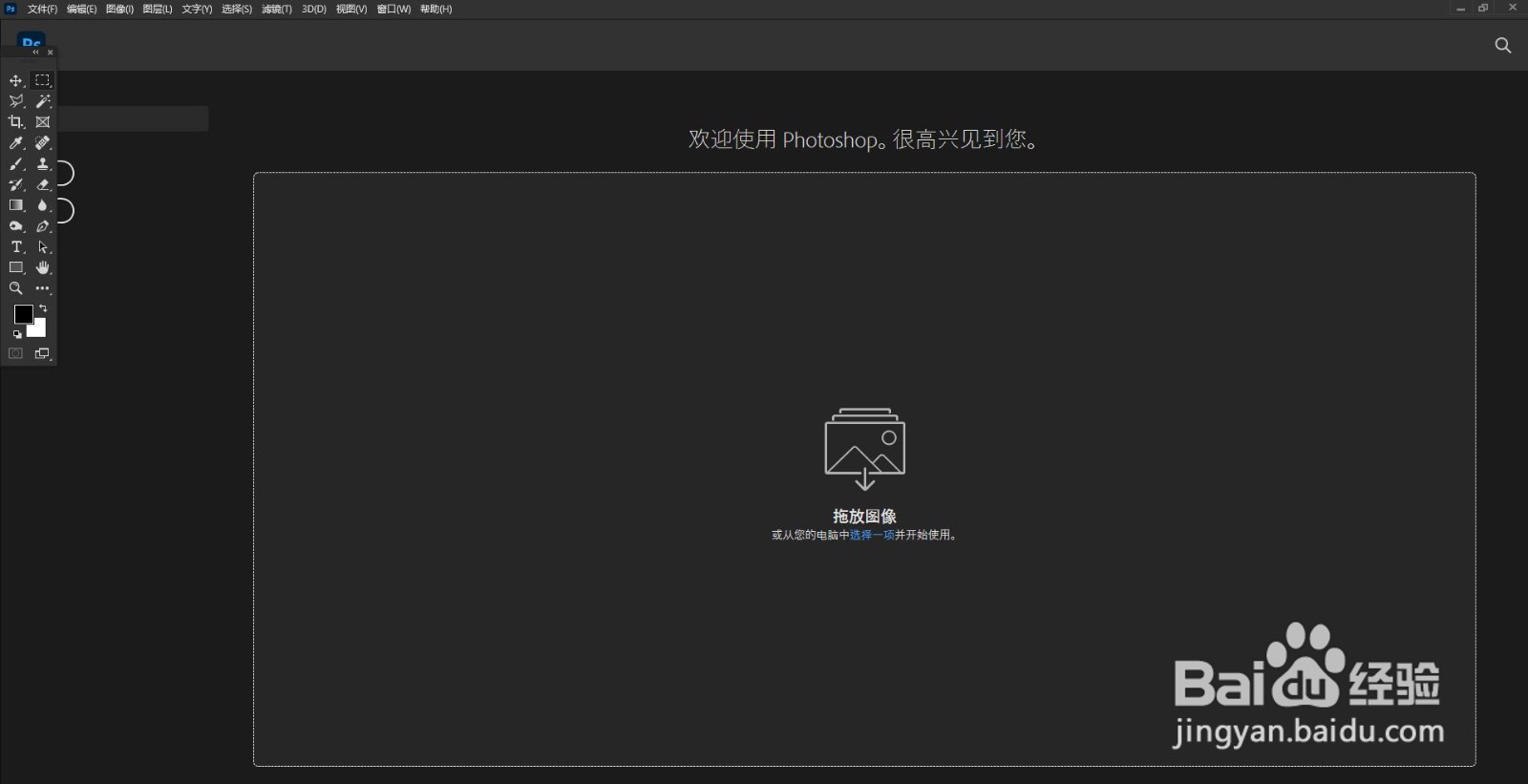The height and width of the screenshot is (784, 1528).
Task: Open the Edit Toolbar three-dots menu
Action: 43,288
